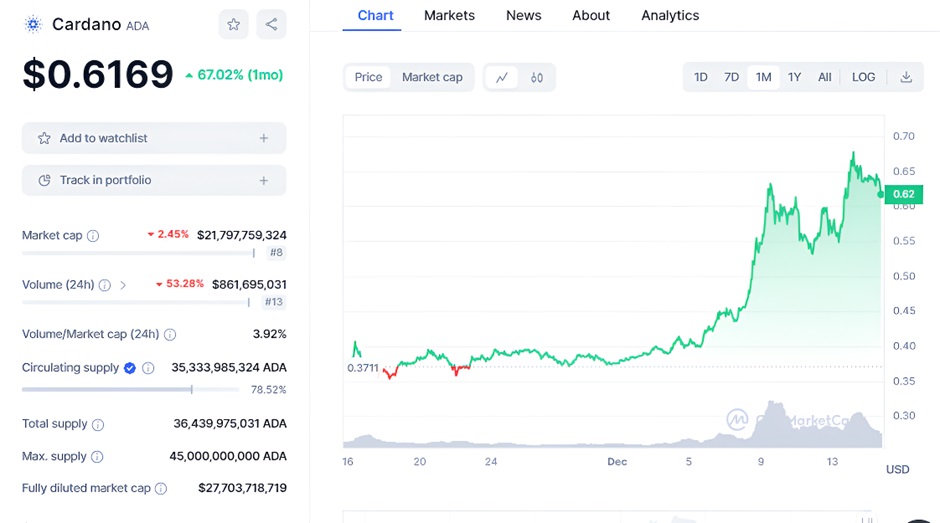Viewport: 940px width, 523px height.
Task: Click the share icon next to Cardano
Action: (271, 25)
